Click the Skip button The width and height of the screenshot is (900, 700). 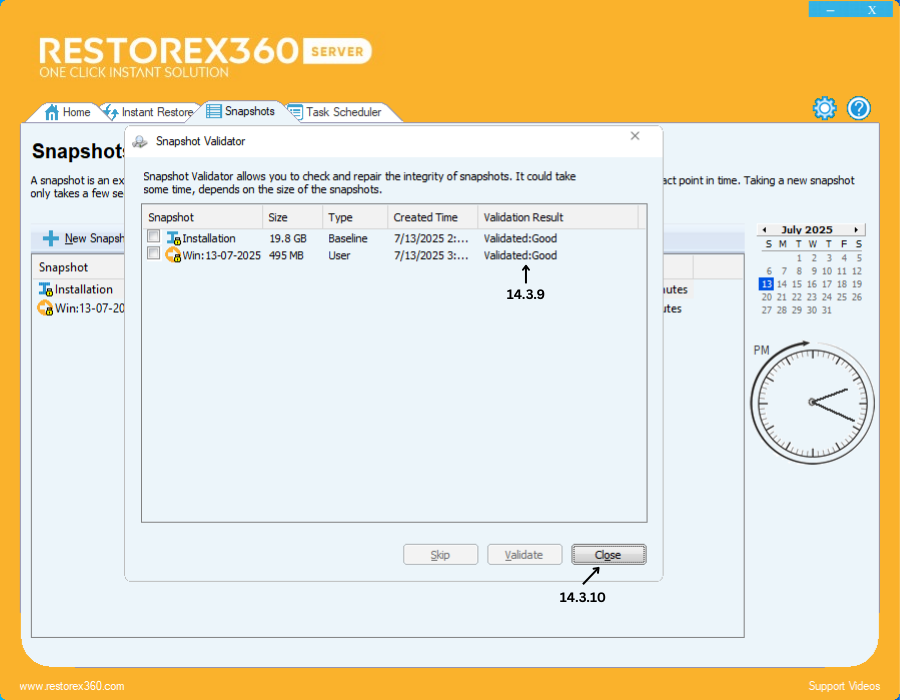tap(440, 555)
